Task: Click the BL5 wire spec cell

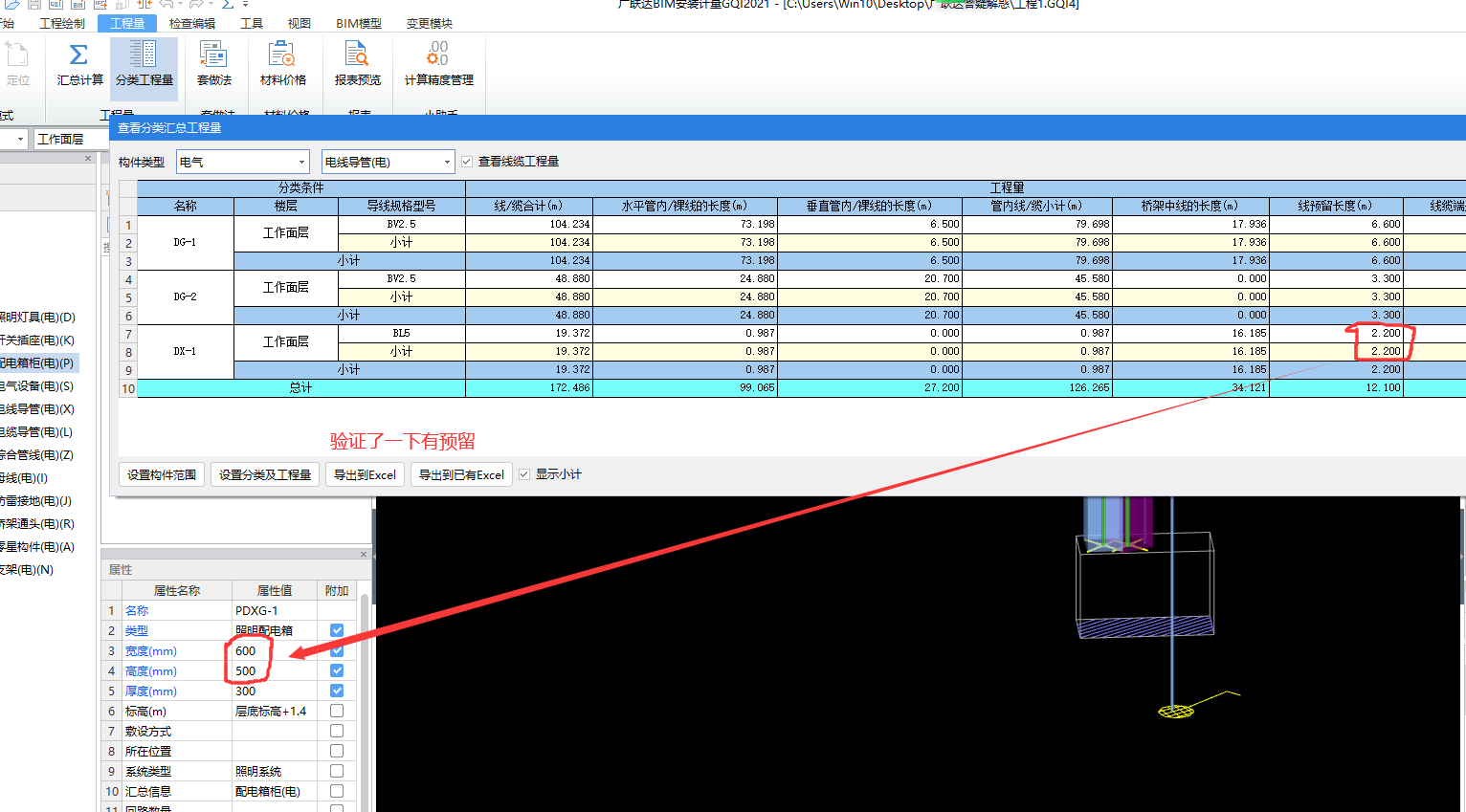Action: (401, 333)
